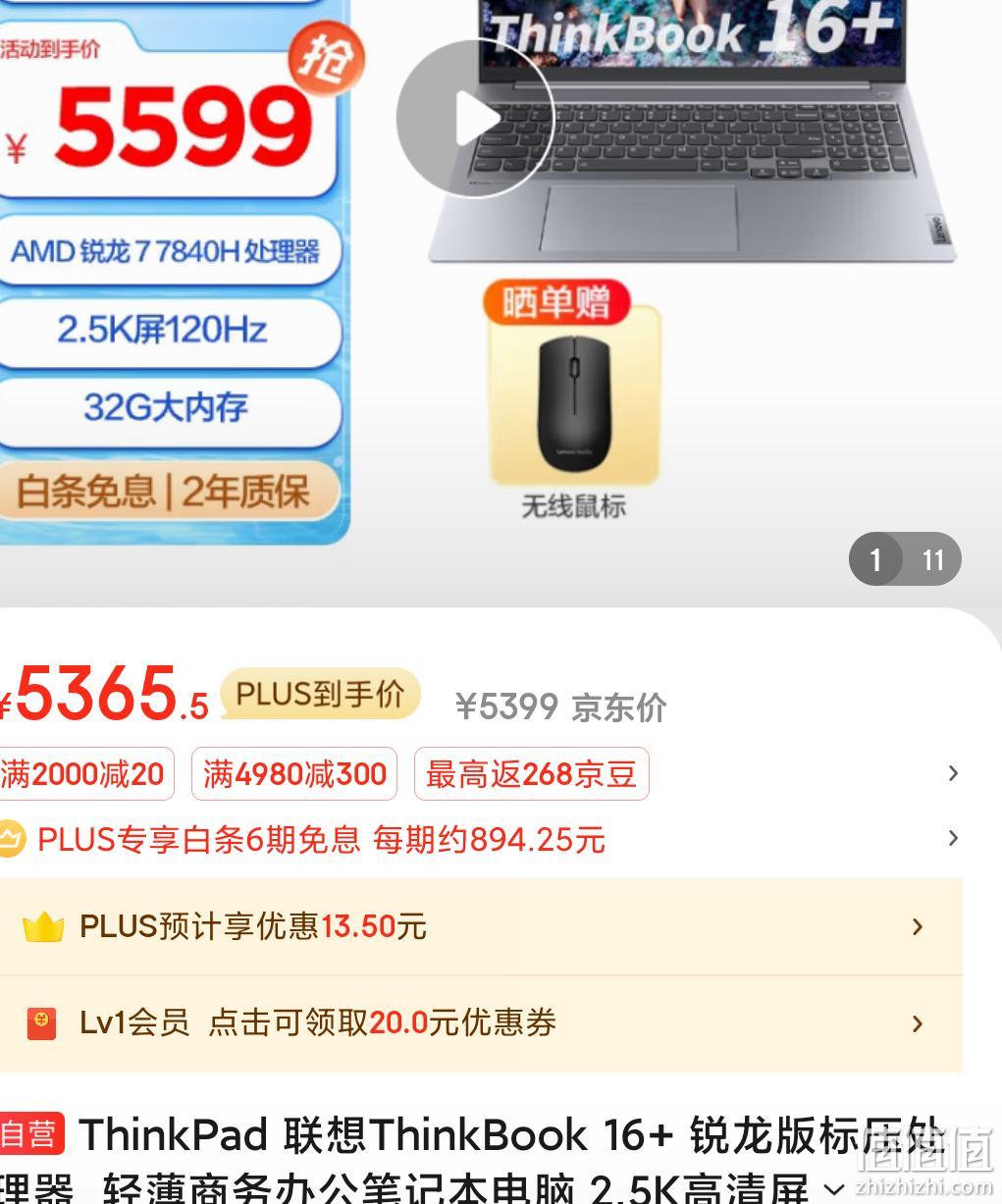The height and width of the screenshot is (1204, 1002).
Task: Tap the PLUS到手价 badge
Action: coord(320,694)
